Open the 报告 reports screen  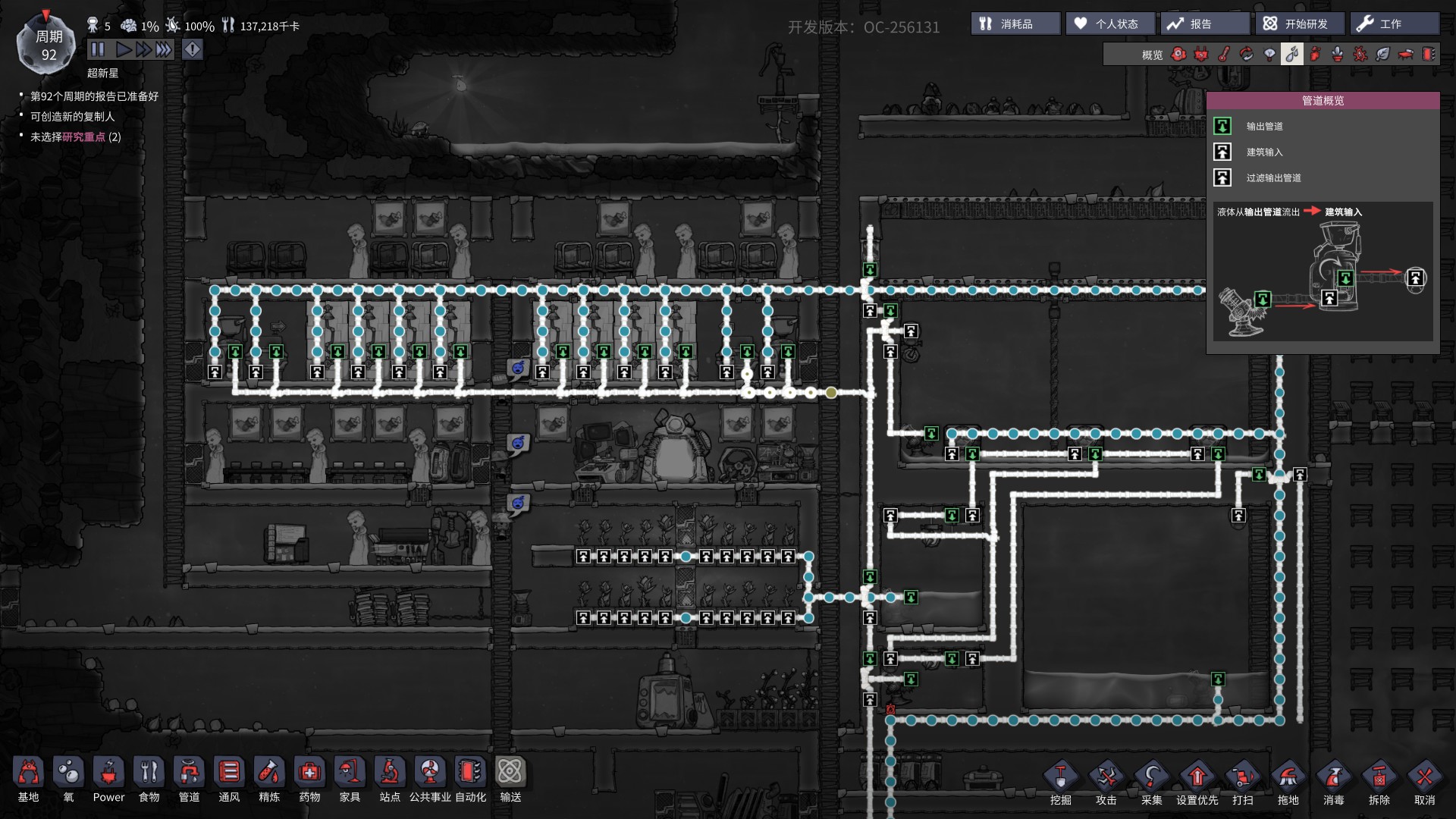1204,24
